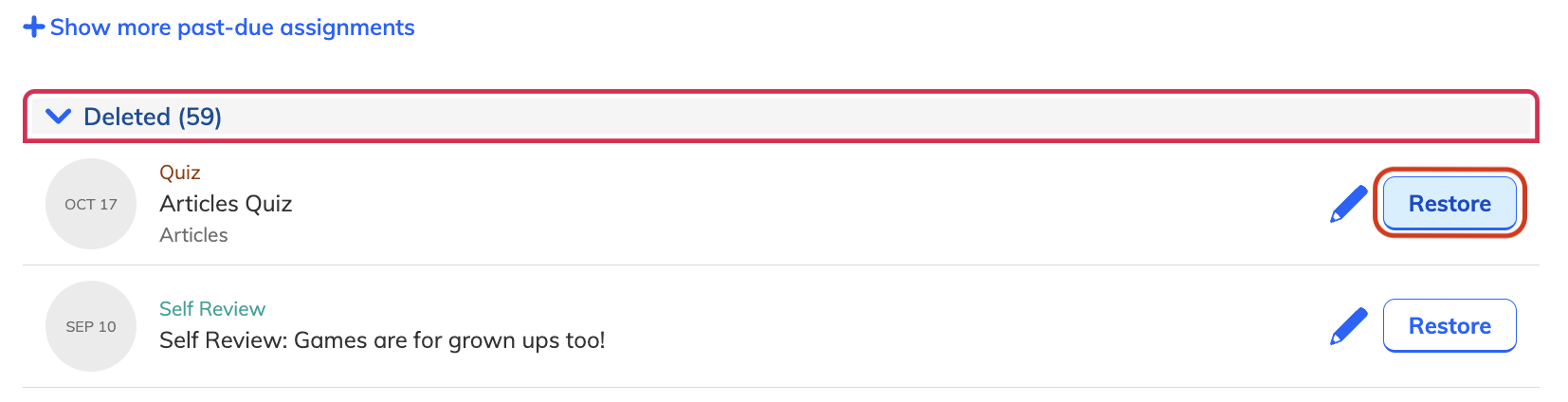The height and width of the screenshot is (402, 1568).
Task: Click blank space in Articles Quiz row
Action: (806, 204)
